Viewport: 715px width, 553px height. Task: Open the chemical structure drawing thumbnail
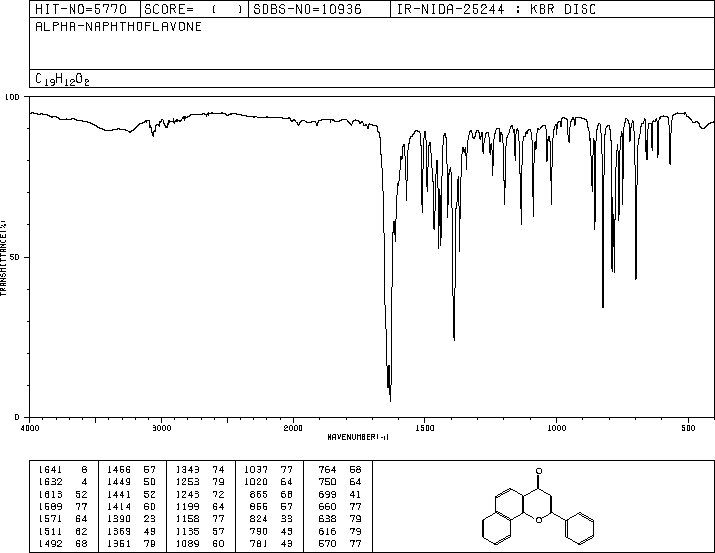click(538, 506)
